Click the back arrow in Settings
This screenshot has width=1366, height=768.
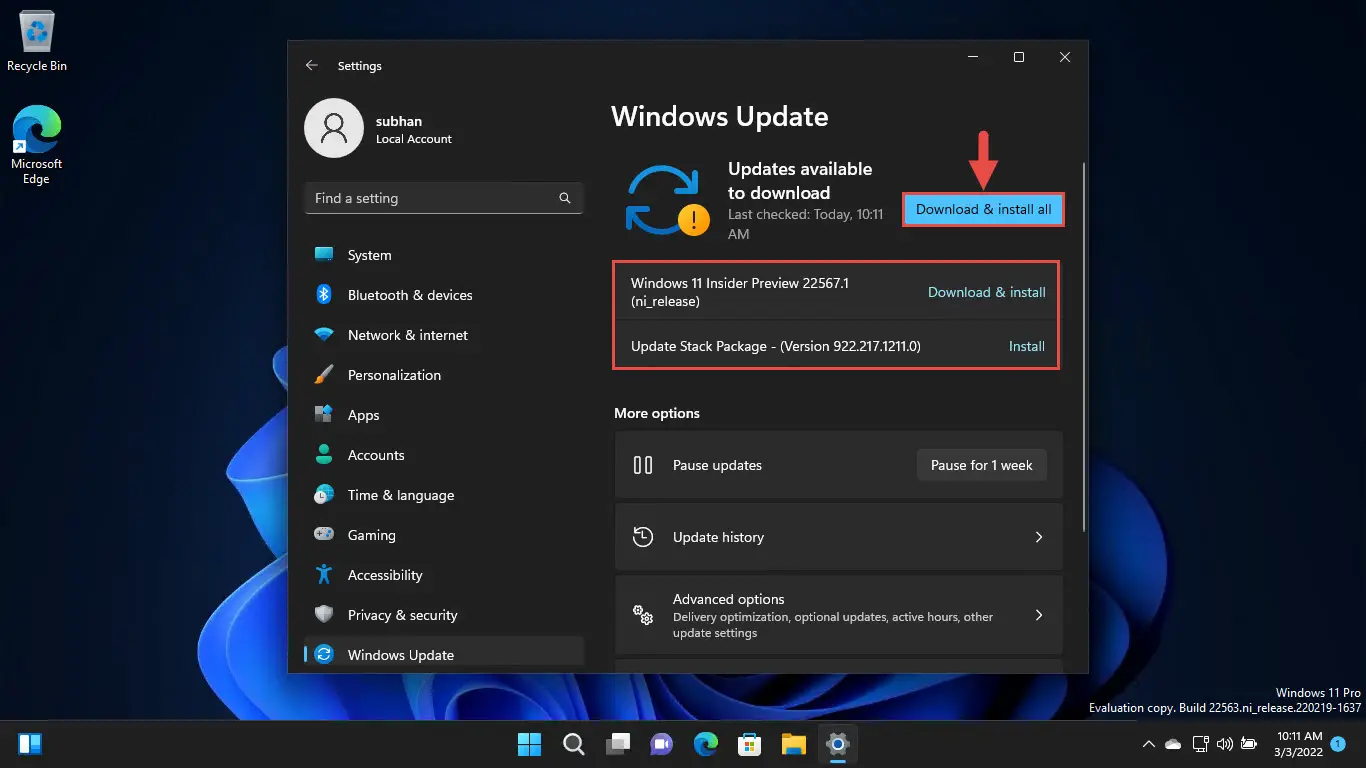click(312, 65)
